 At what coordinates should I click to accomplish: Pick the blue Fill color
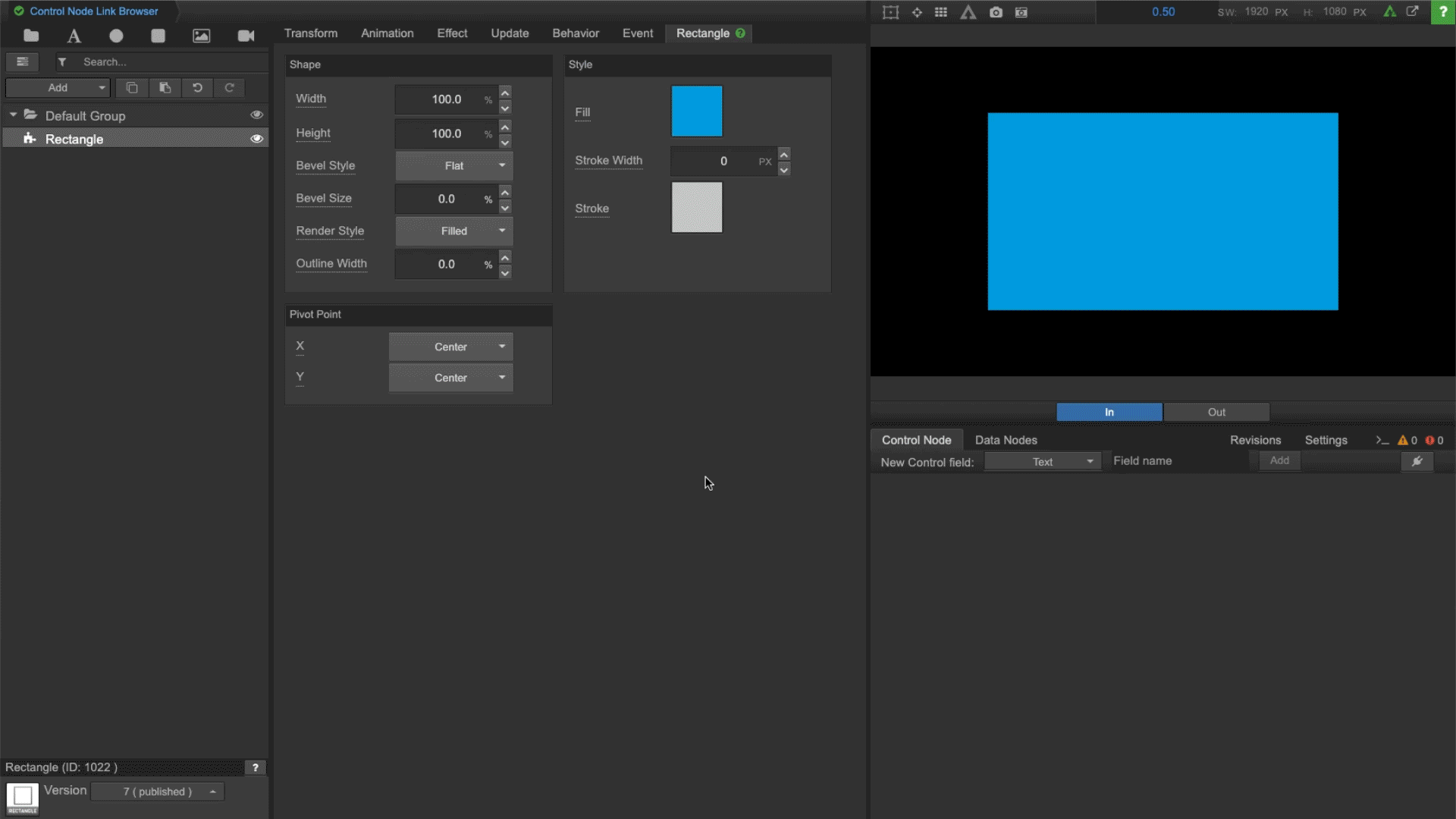[697, 111]
